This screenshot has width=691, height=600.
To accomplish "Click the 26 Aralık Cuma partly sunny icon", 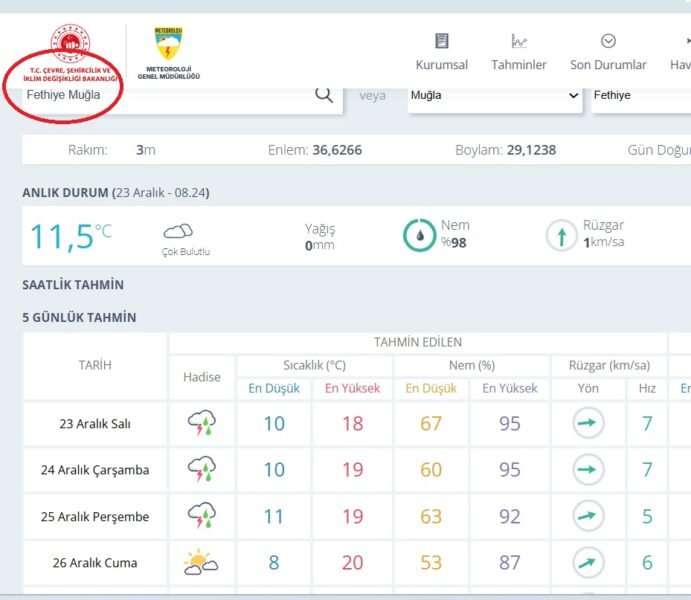I will [x=202, y=563].
